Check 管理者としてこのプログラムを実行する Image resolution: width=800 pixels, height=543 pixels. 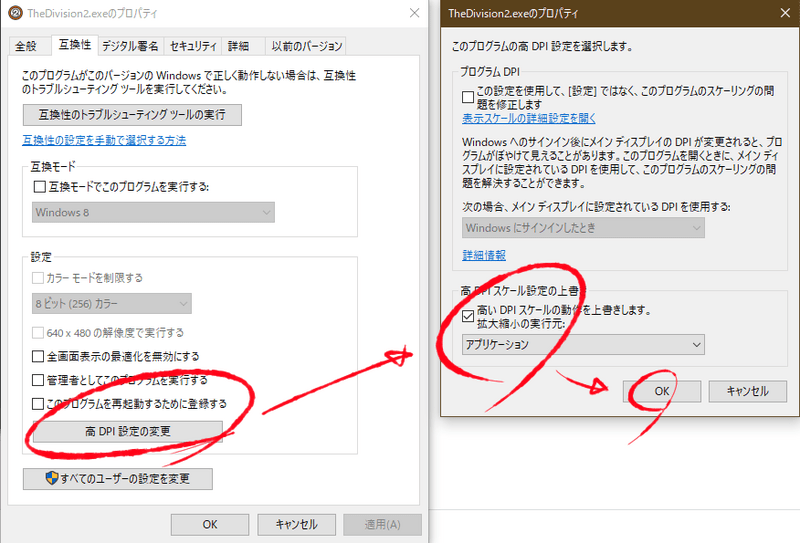coord(38,380)
